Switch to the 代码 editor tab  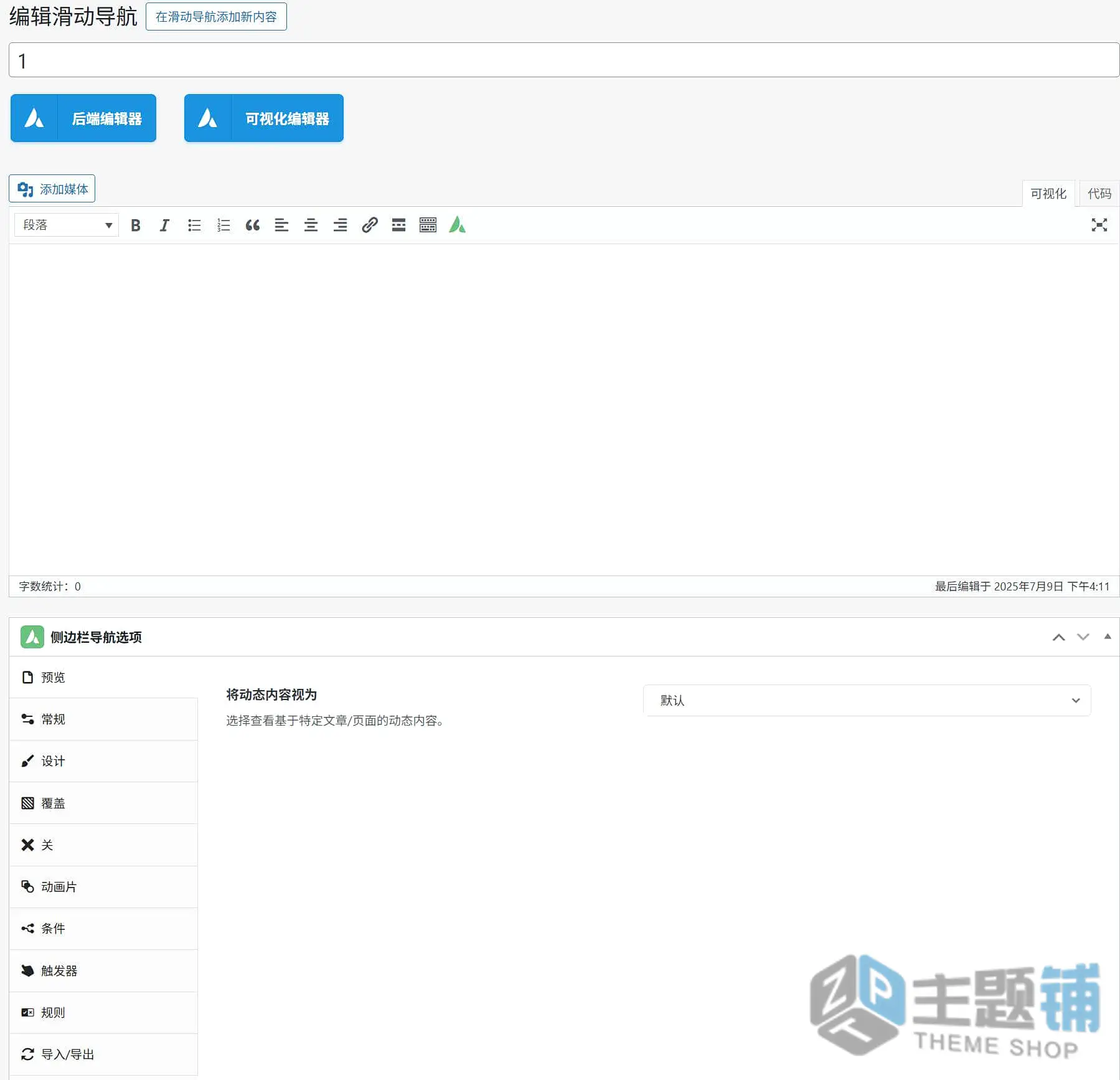[x=1099, y=194]
